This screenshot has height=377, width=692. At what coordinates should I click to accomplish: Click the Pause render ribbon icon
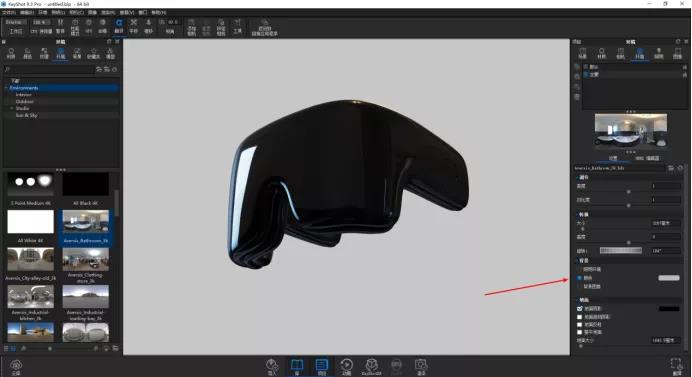pyautogui.click(x=60, y=26)
